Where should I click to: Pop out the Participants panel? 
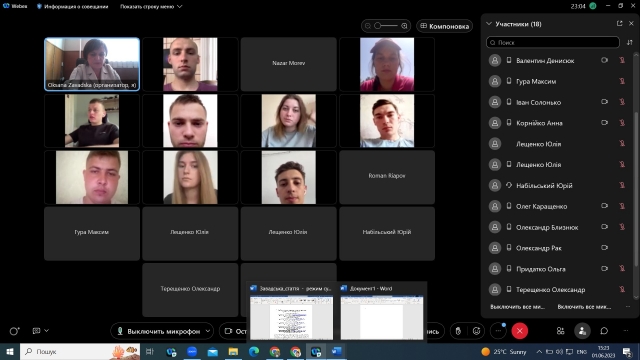pyautogui.click(x=620, y=24)
